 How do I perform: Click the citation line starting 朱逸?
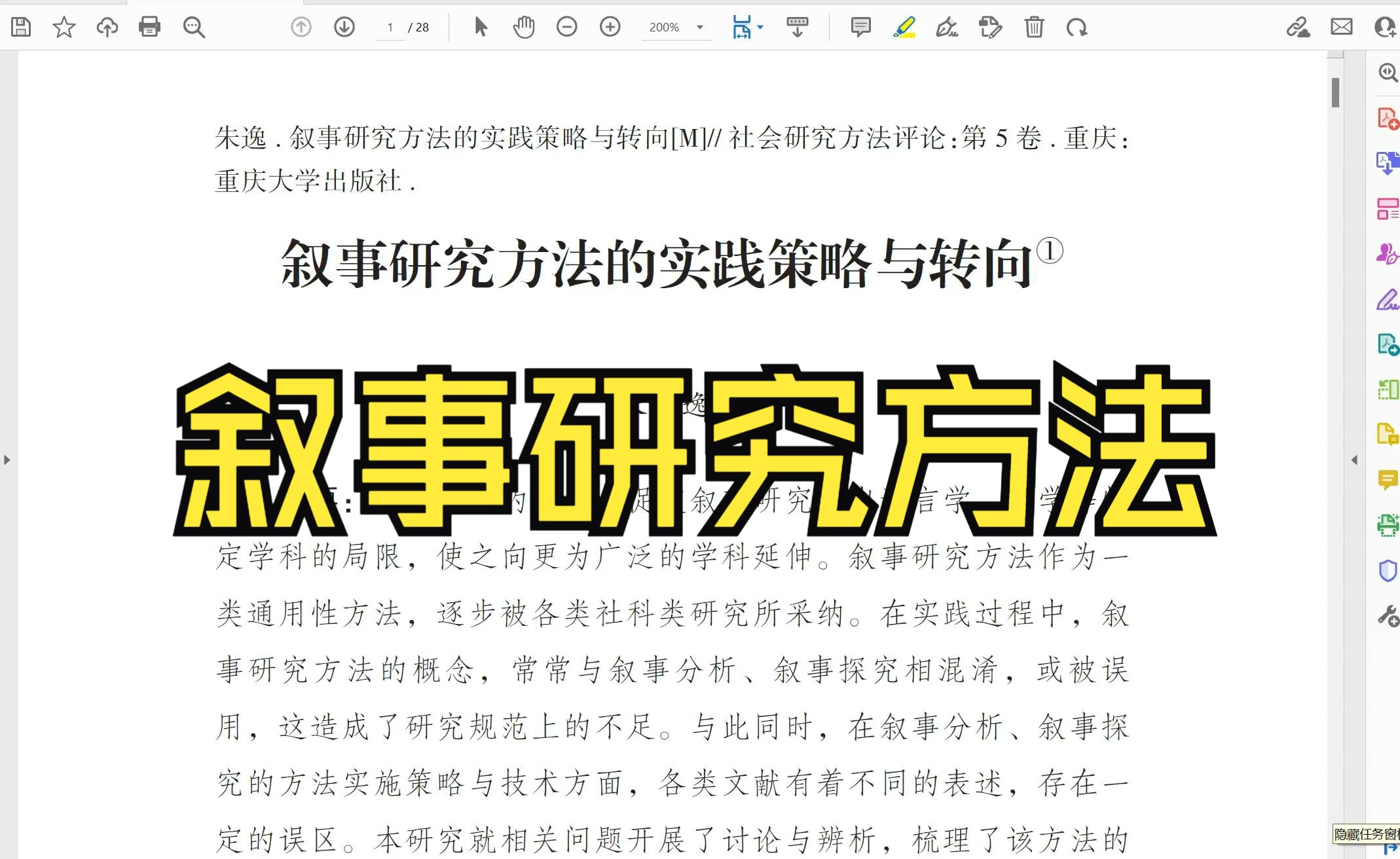pyautogui.click(x=672, y=138)
